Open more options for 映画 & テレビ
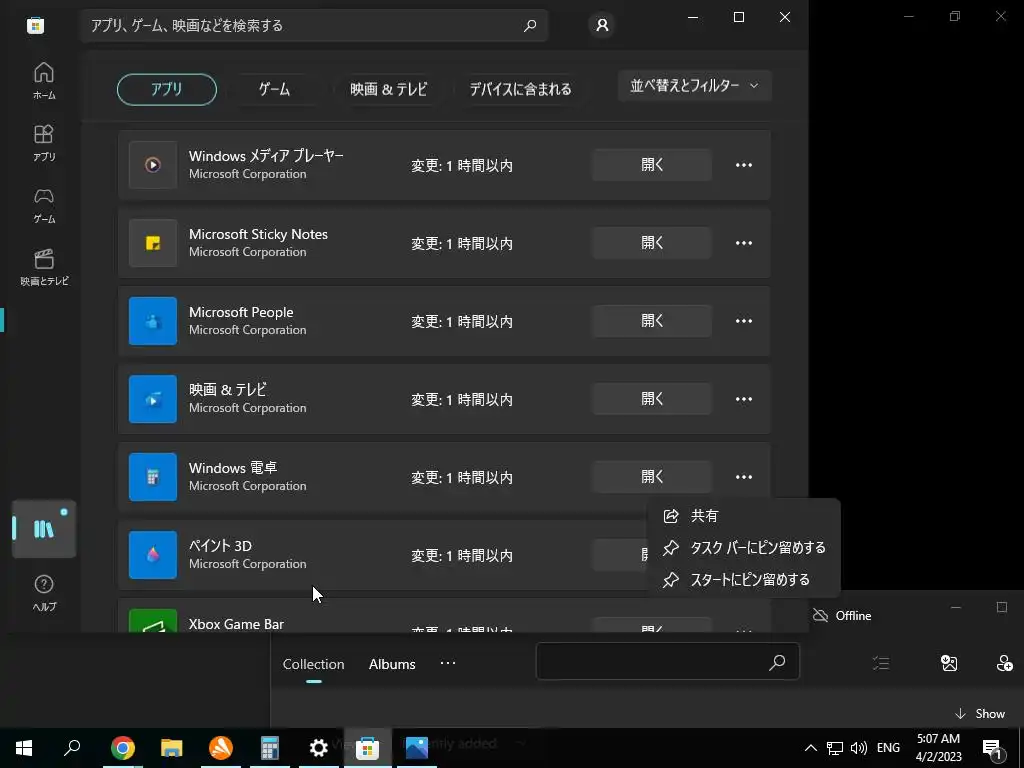 click(744, 399)
